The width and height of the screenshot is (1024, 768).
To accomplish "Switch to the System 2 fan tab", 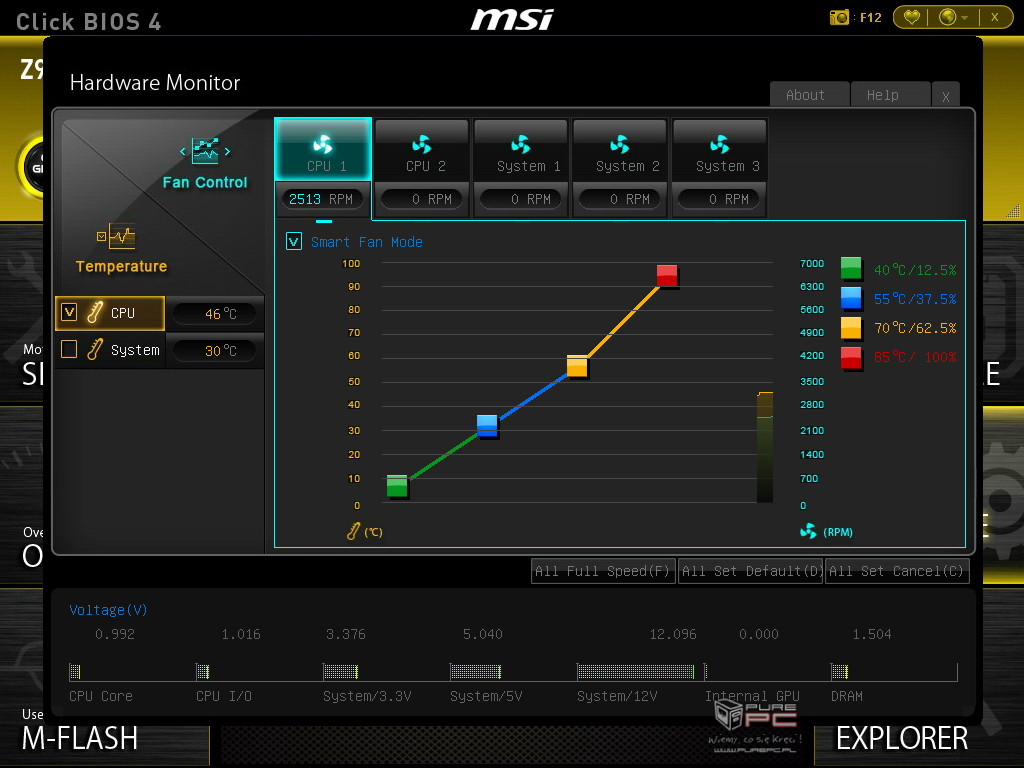I will [620, 150].
